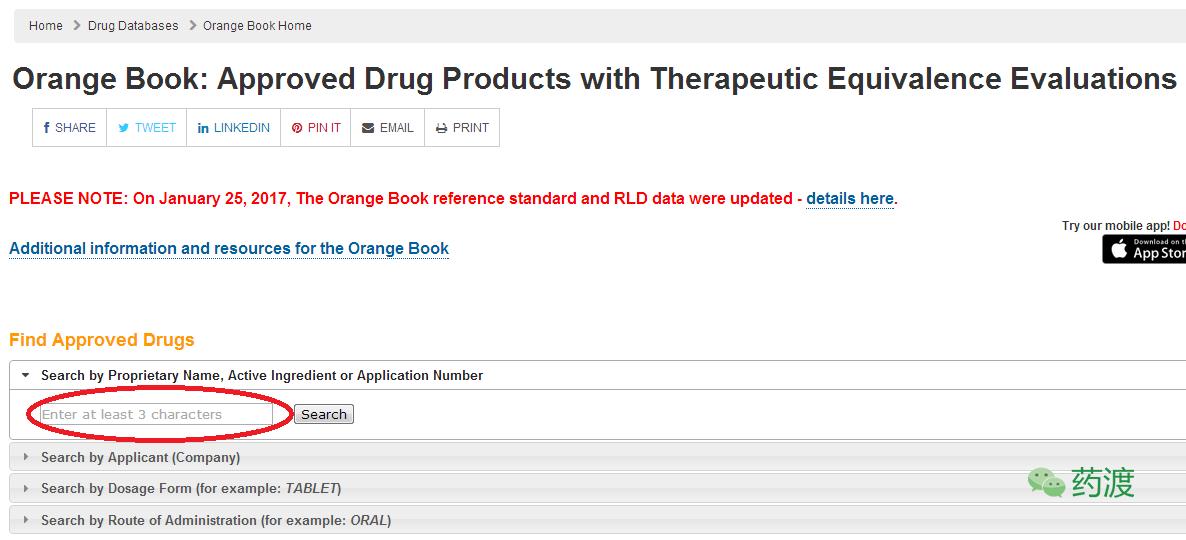Click the Email envelope icon
Viewport: 1186px width, 540px height.
click(x=368, y=128)
